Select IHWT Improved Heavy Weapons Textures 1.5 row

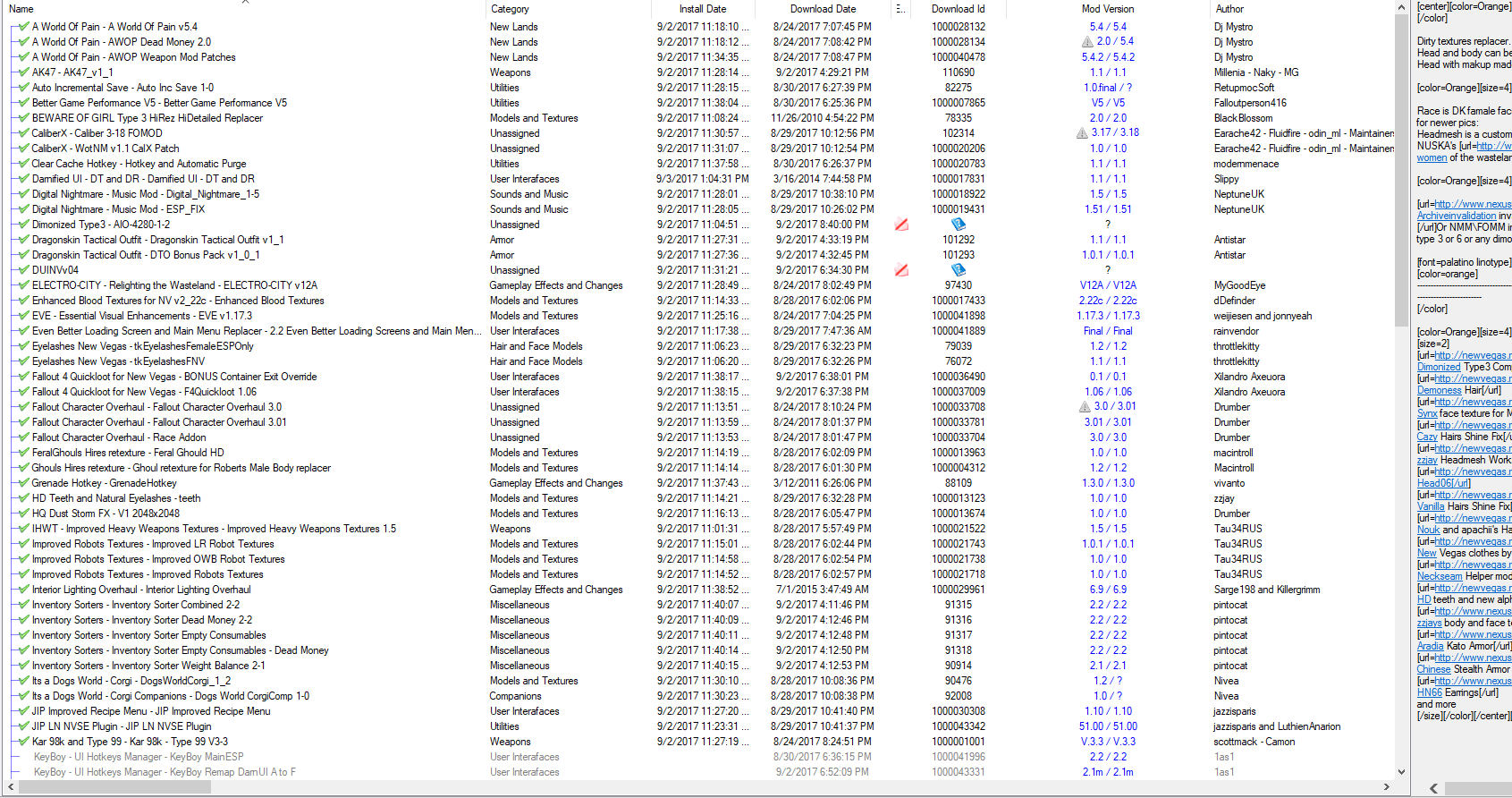[x=214, y=529]
